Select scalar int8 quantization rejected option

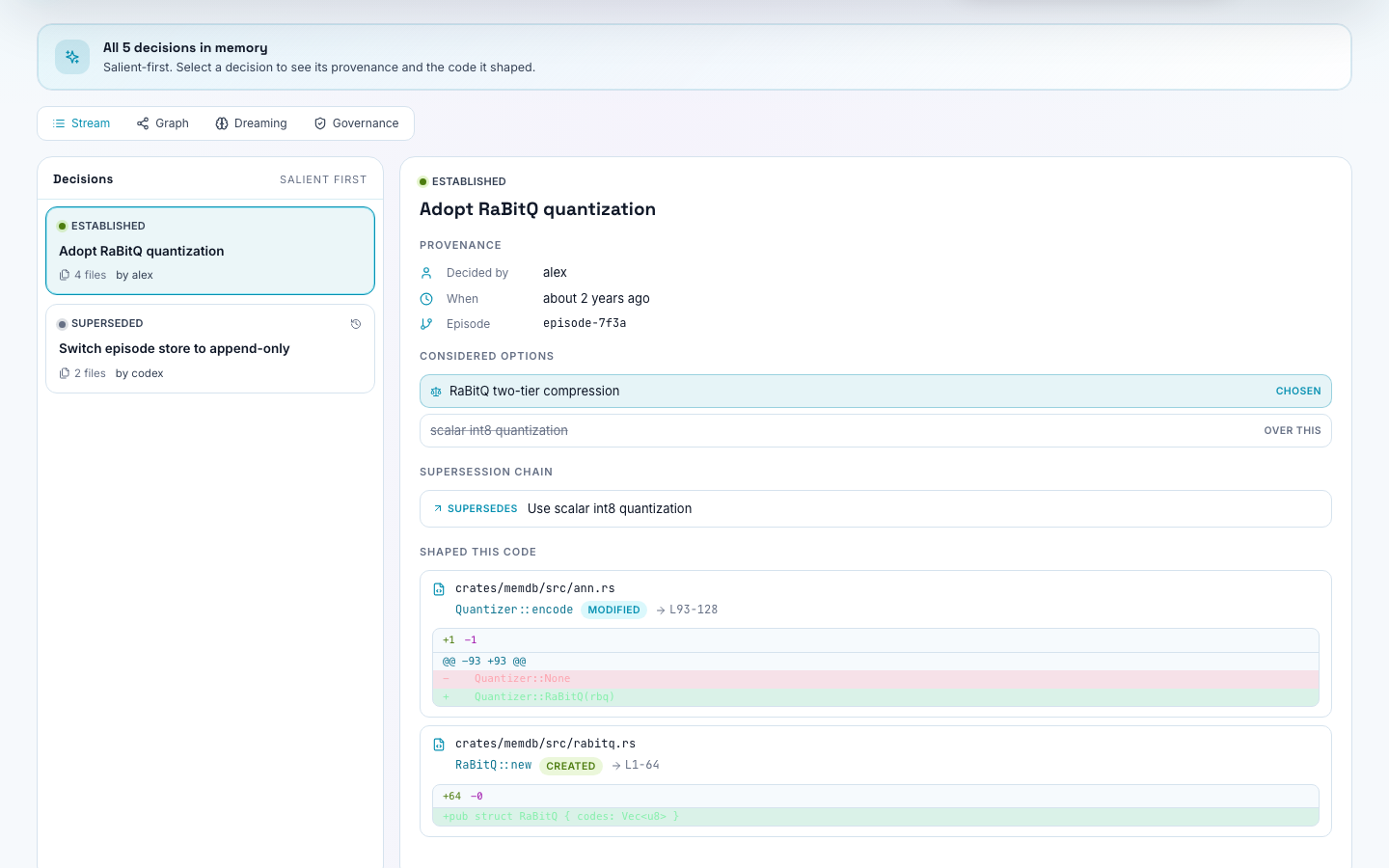tap(876, 430)
